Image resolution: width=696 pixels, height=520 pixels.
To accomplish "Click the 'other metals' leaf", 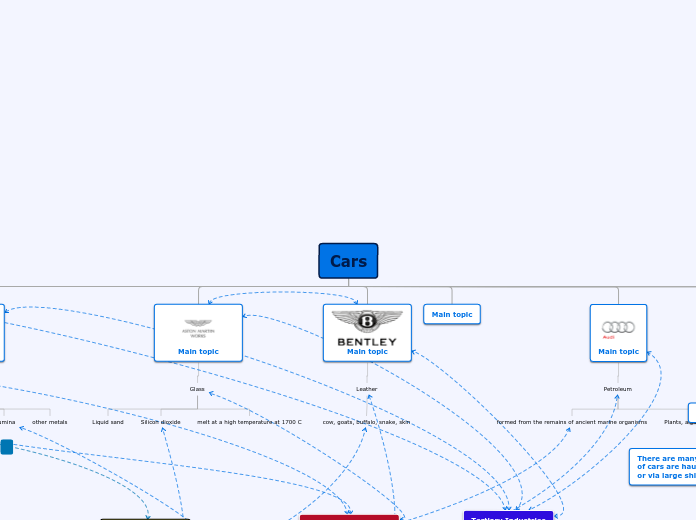I will (x=50, y=422).
